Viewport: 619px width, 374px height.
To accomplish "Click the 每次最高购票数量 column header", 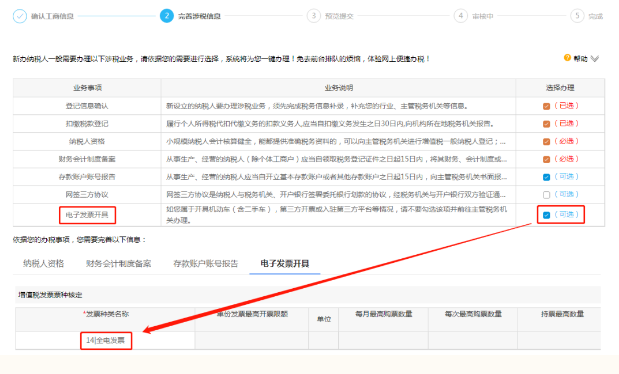I will [473, 314].
